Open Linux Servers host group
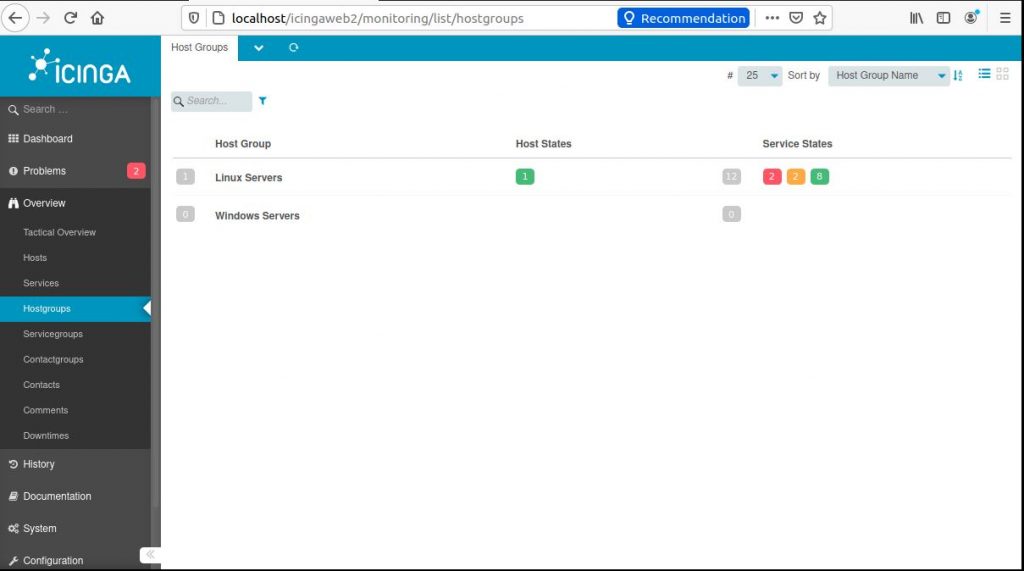Viewport: 1024px width, 571px height. (249, 178)
